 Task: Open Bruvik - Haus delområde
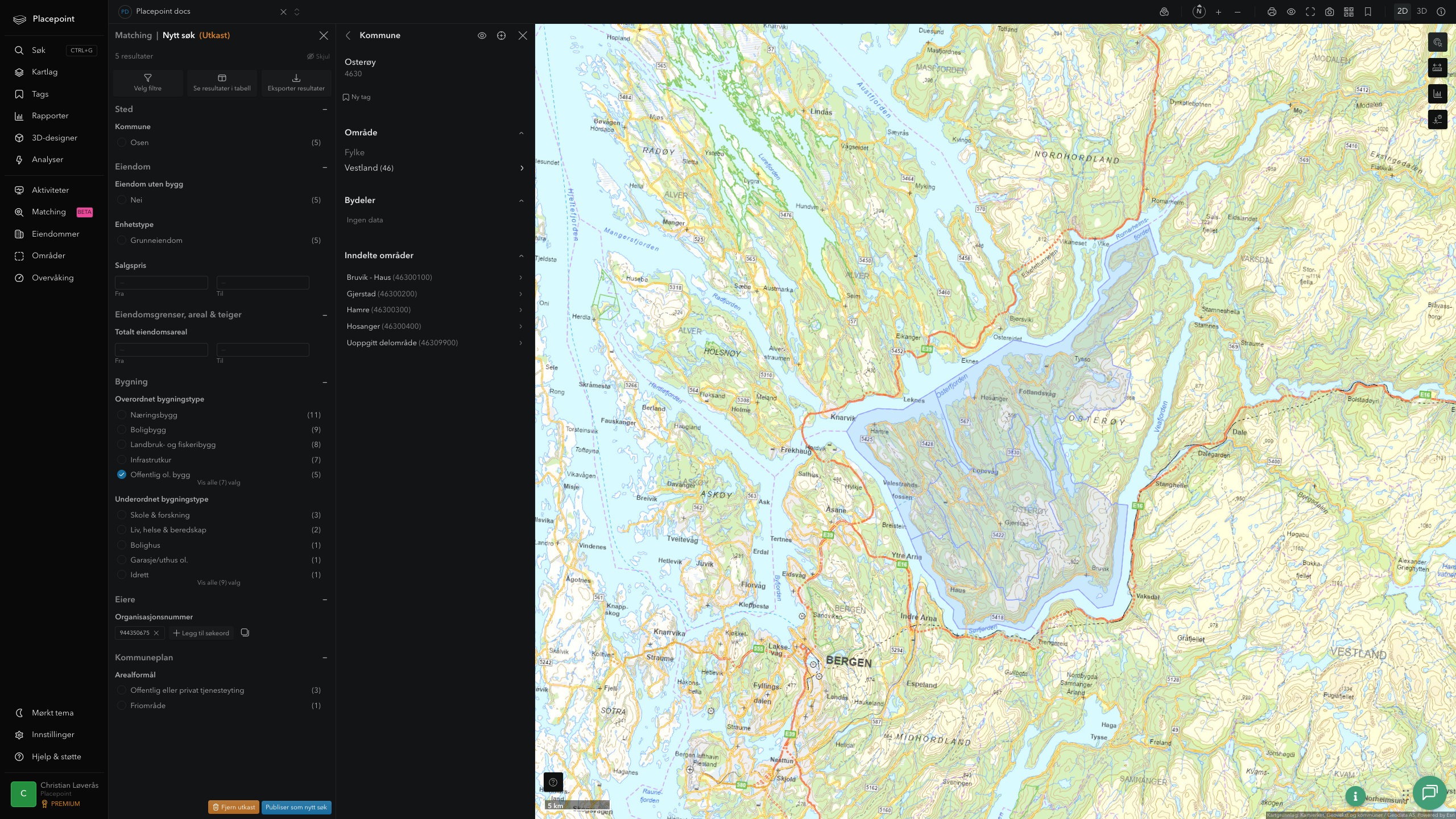point(435,277)
